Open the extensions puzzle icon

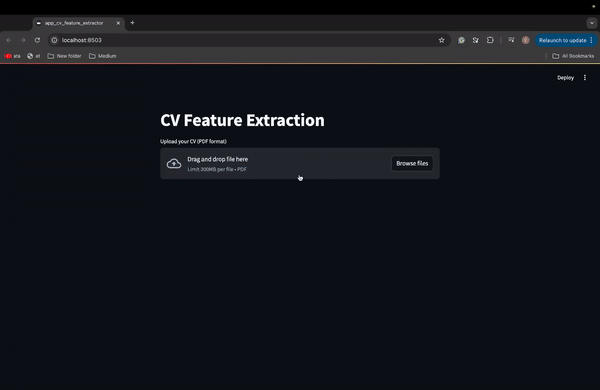(490, 40)
